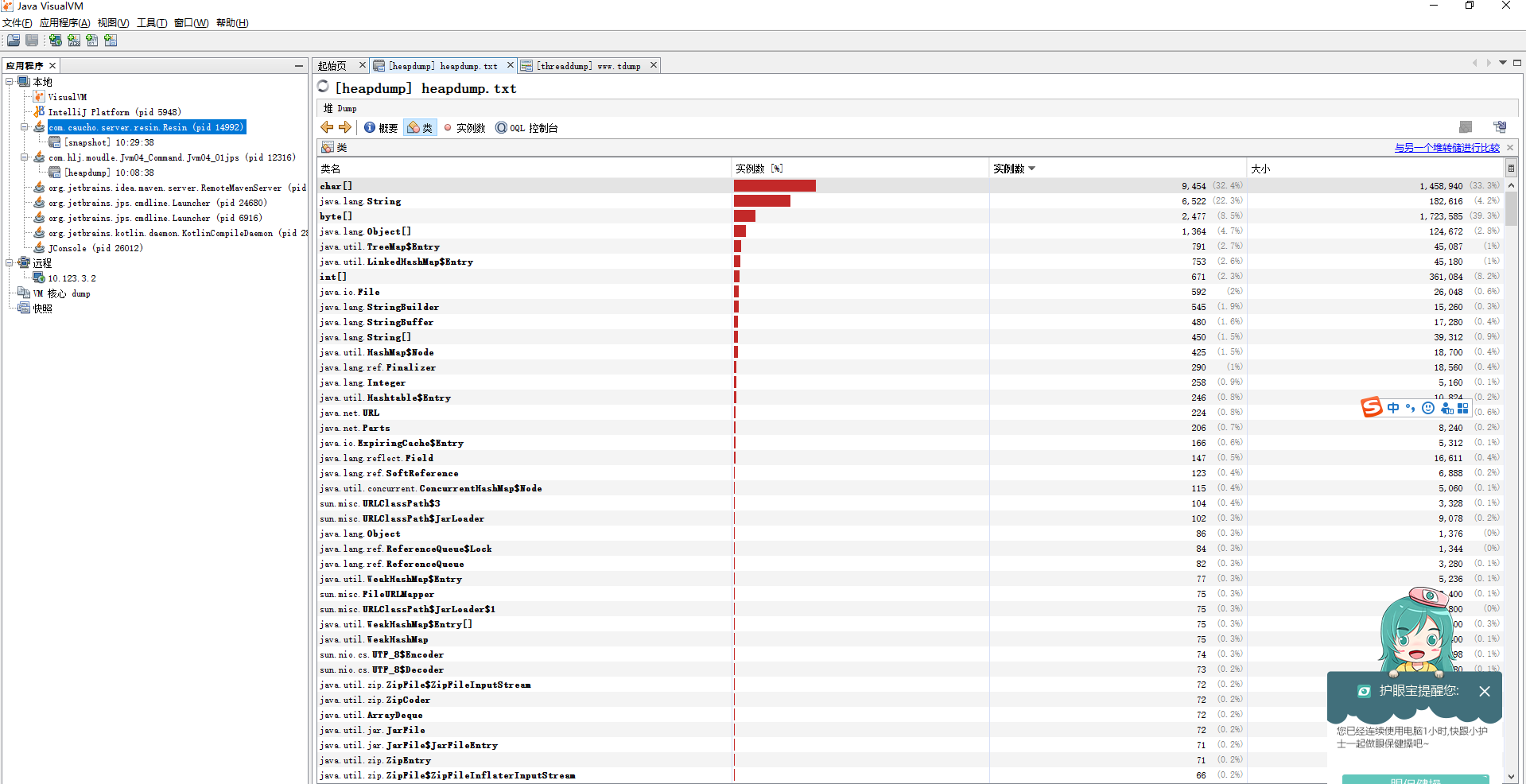
Task: Click the Sogou input method S logo
Action: 1372,407
